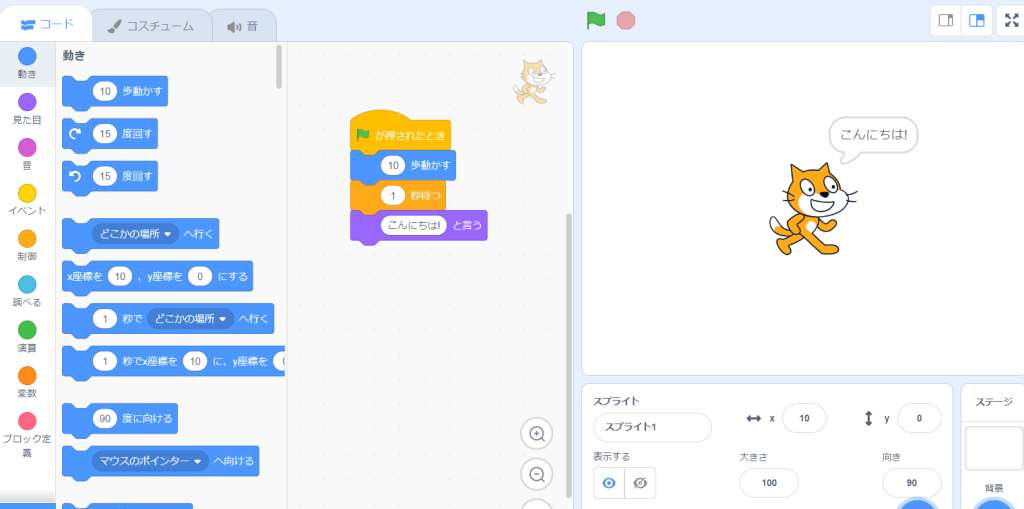The width and height of the screenshot is (1024, 509).
Task: Select the イベント (Events) block category
Action: (27, 199)
